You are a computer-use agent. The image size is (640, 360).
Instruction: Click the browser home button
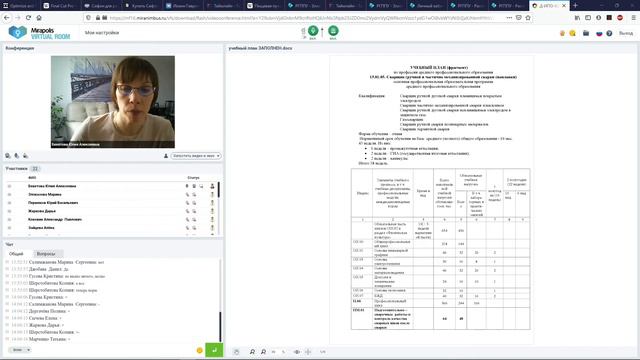(x=39, y=18)
